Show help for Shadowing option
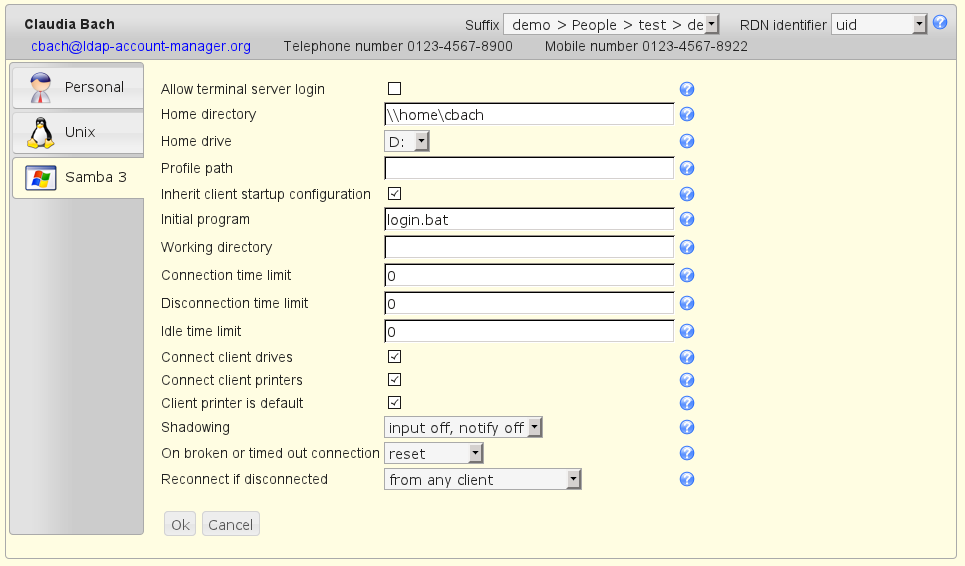This screenshot has height=566, width=965. (687, 428)
